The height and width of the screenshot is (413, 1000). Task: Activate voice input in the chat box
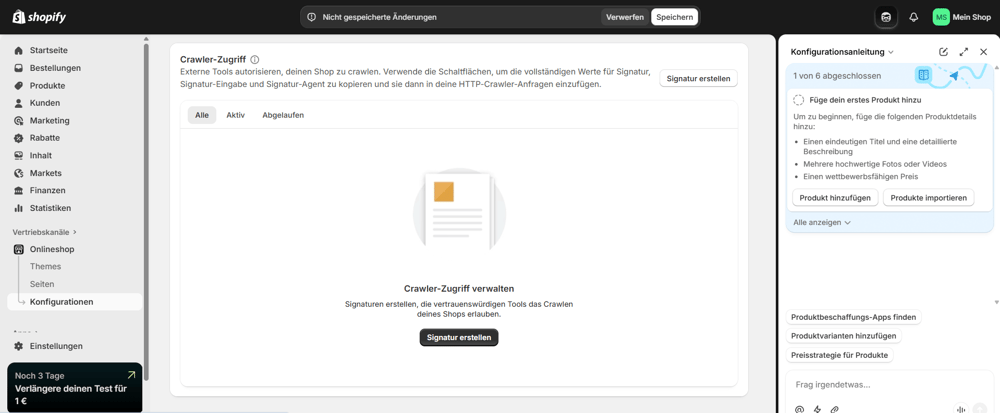click(x=960, y=409)
